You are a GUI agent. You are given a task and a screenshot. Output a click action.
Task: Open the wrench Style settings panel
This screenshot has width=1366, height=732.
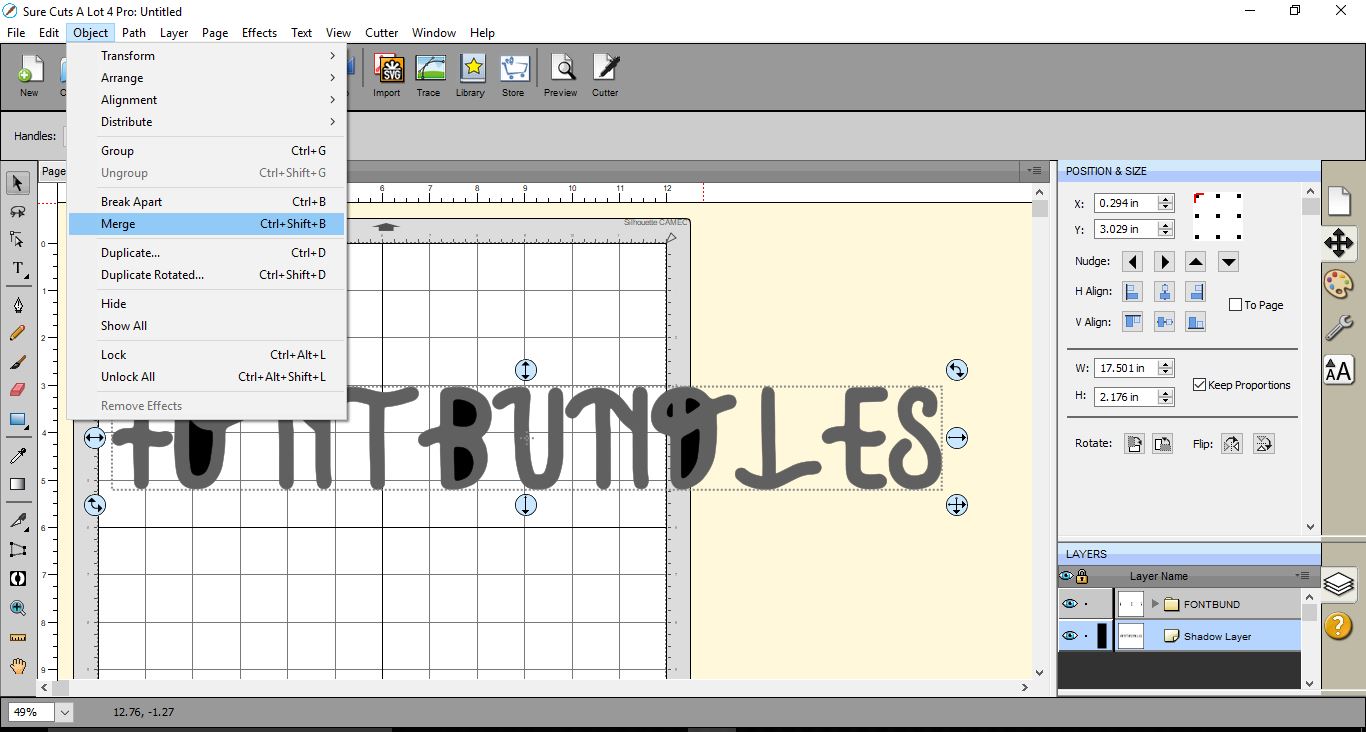(1339, 327)
